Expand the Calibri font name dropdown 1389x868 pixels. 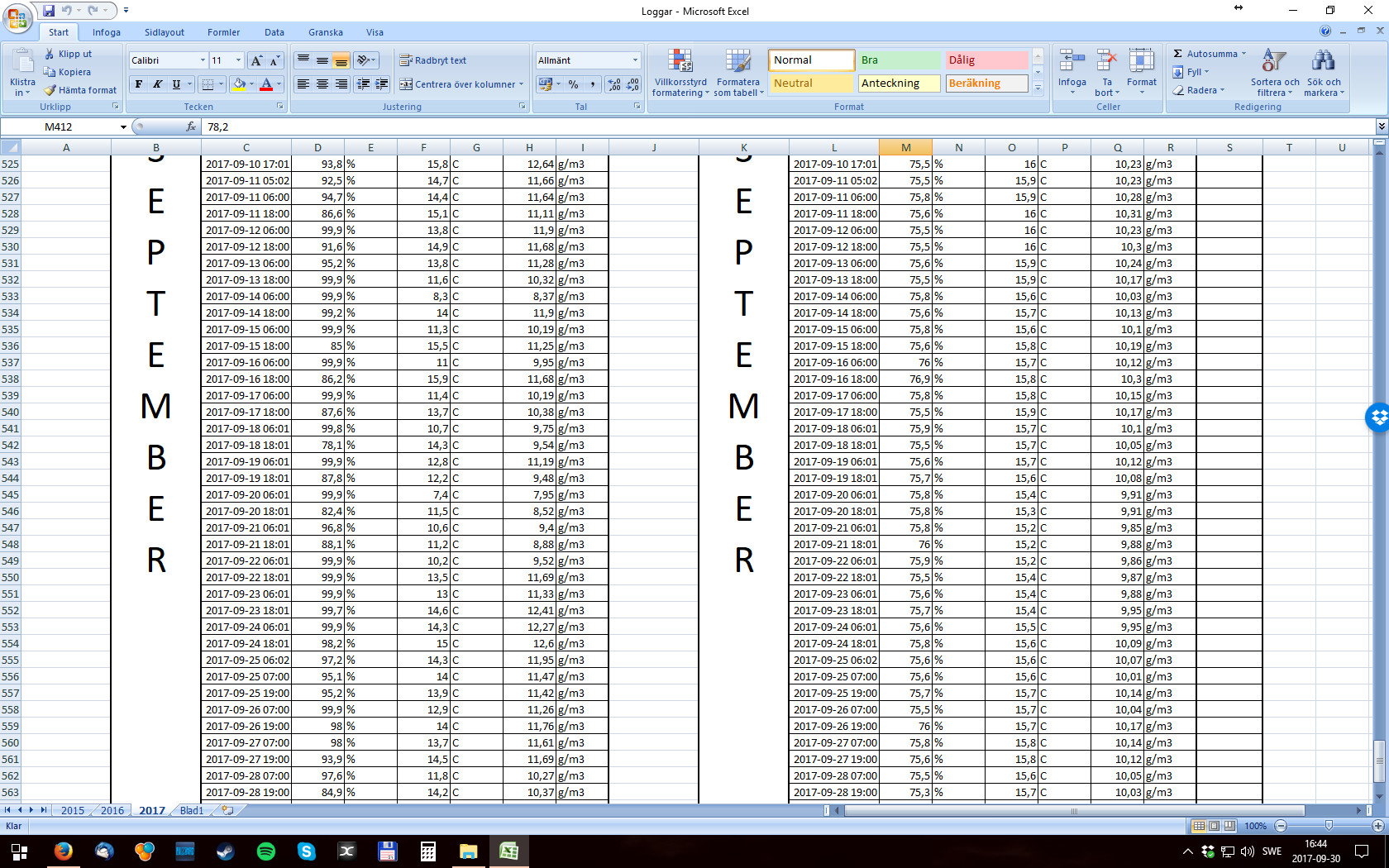[x=203, y=60]
